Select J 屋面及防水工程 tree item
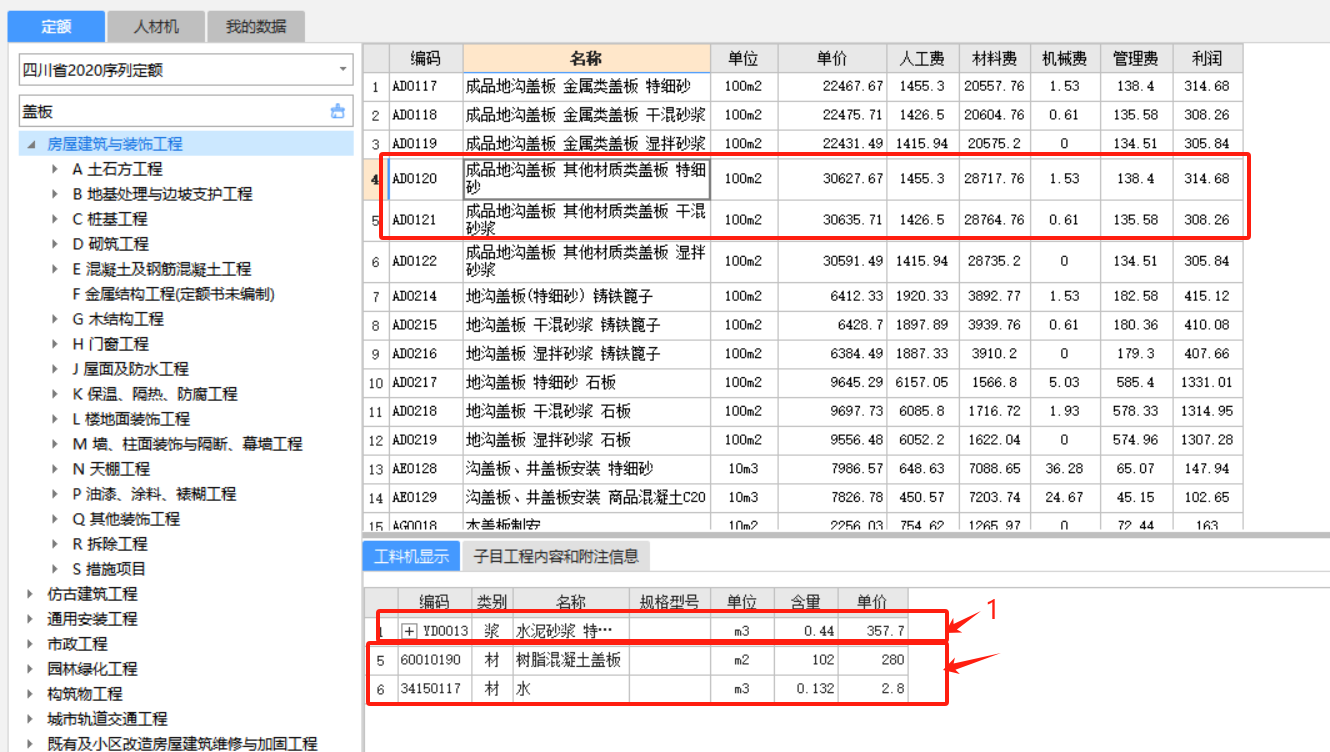 pyautogui.click(x=130, y=369)
